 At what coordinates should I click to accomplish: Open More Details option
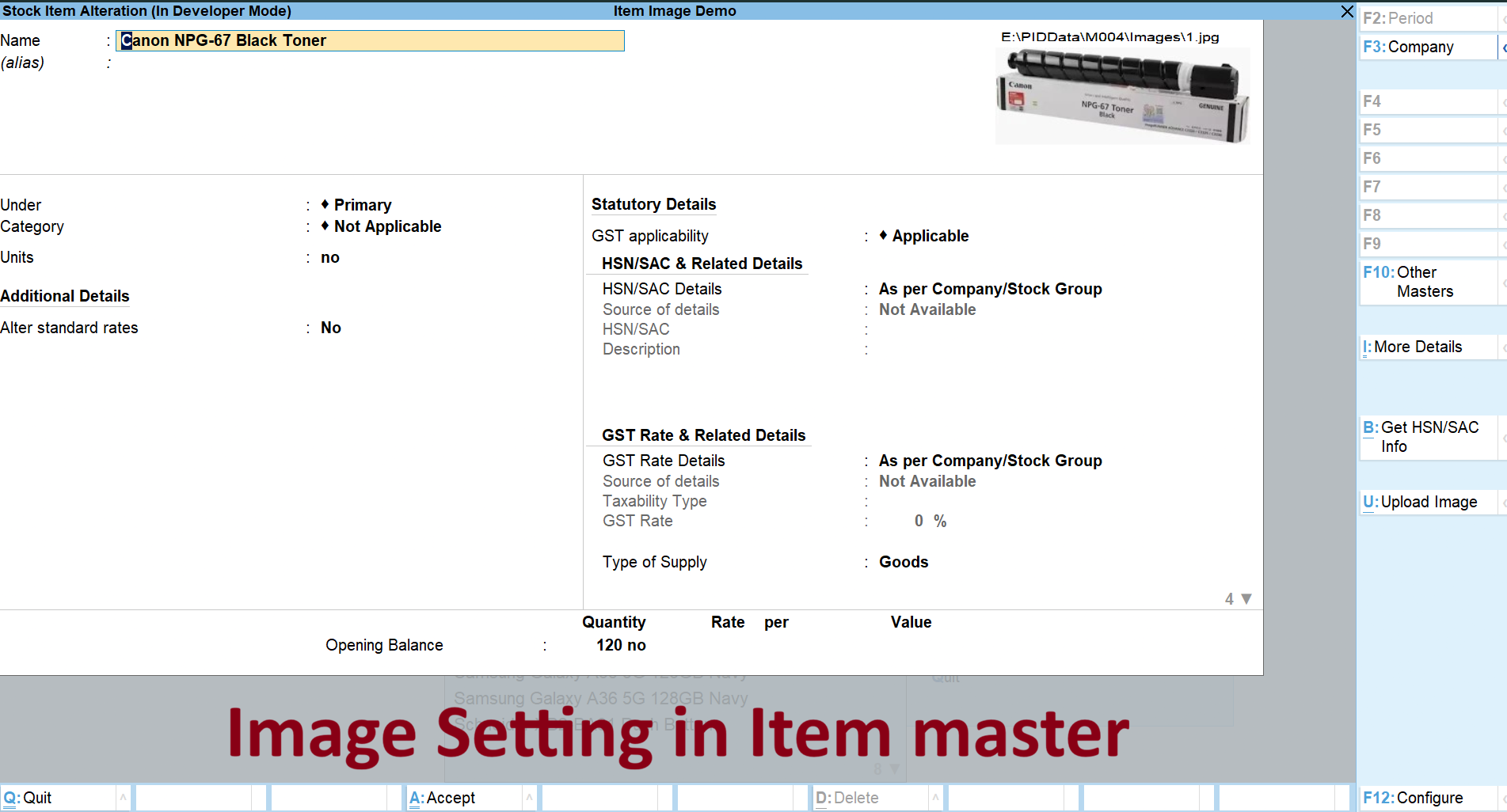[x=1428, y=347]
